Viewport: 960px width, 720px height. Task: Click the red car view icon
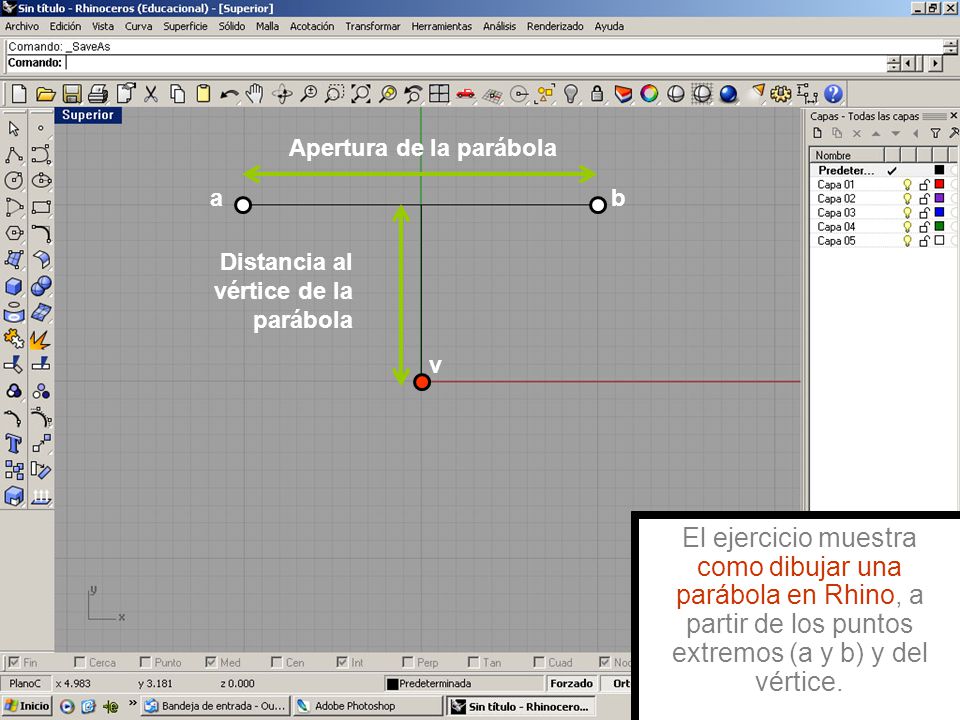tap(465, 94)
